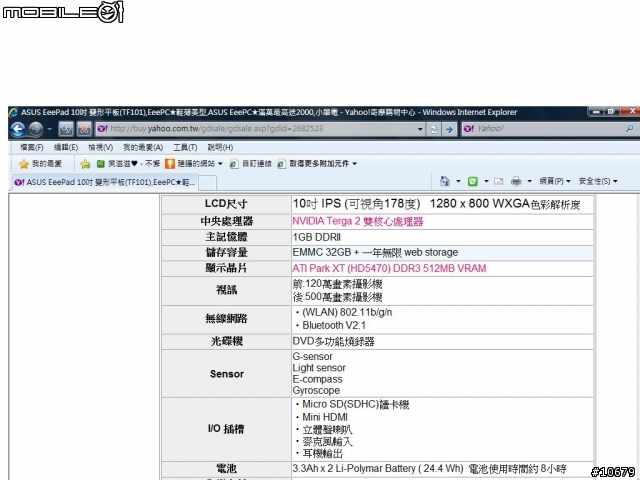Screen dimensions: 640x480
Task: Click the E-compass text line
Action: (x=317, y=379)
